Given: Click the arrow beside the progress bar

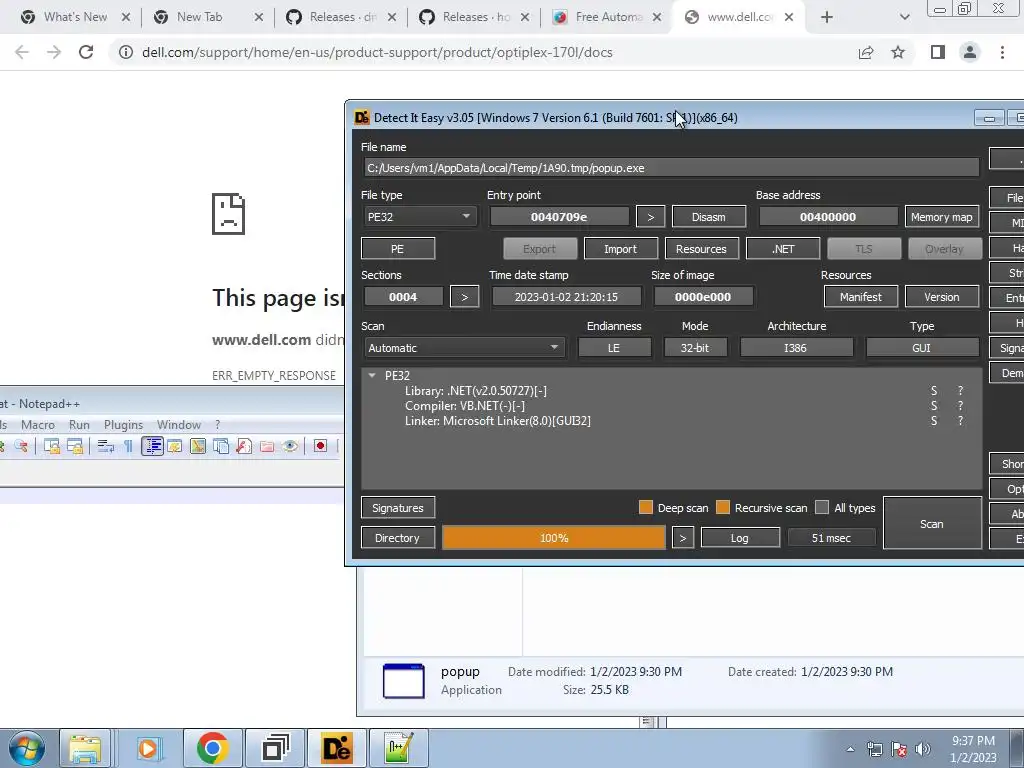Looking at the screenshot, I should click(683, 538).
